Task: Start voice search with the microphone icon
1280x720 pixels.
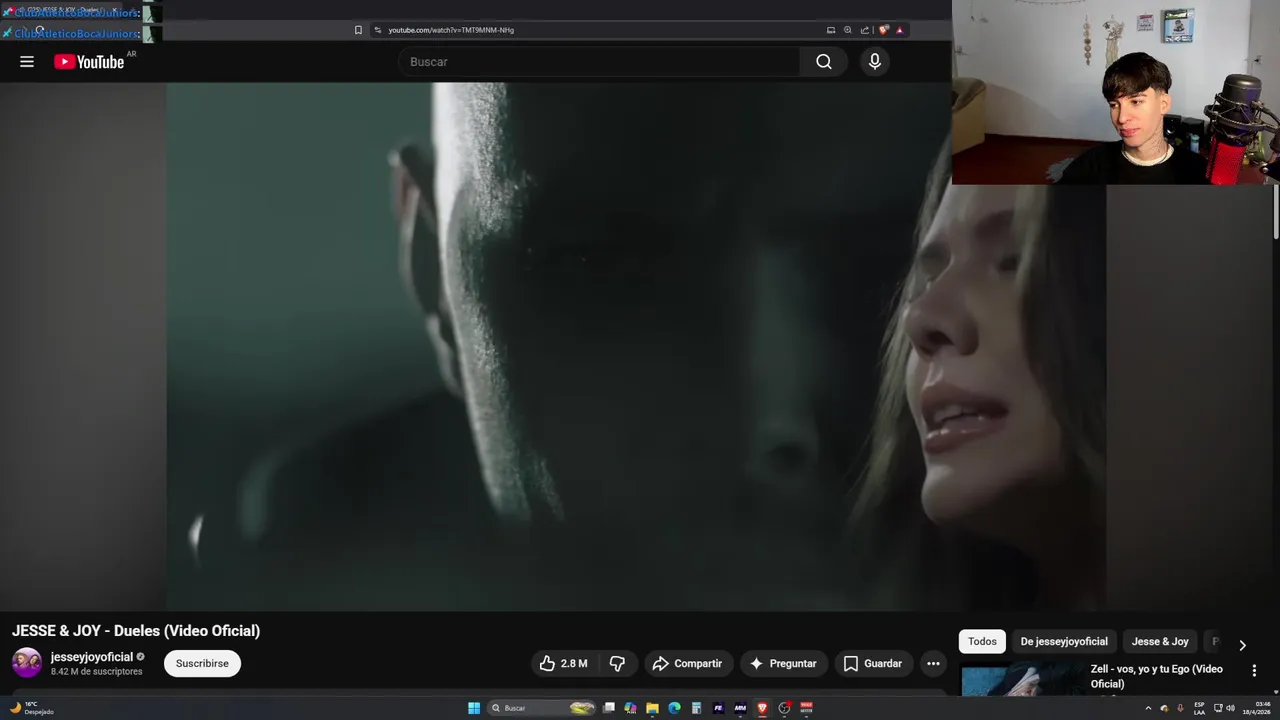Action: pos(875,62)
